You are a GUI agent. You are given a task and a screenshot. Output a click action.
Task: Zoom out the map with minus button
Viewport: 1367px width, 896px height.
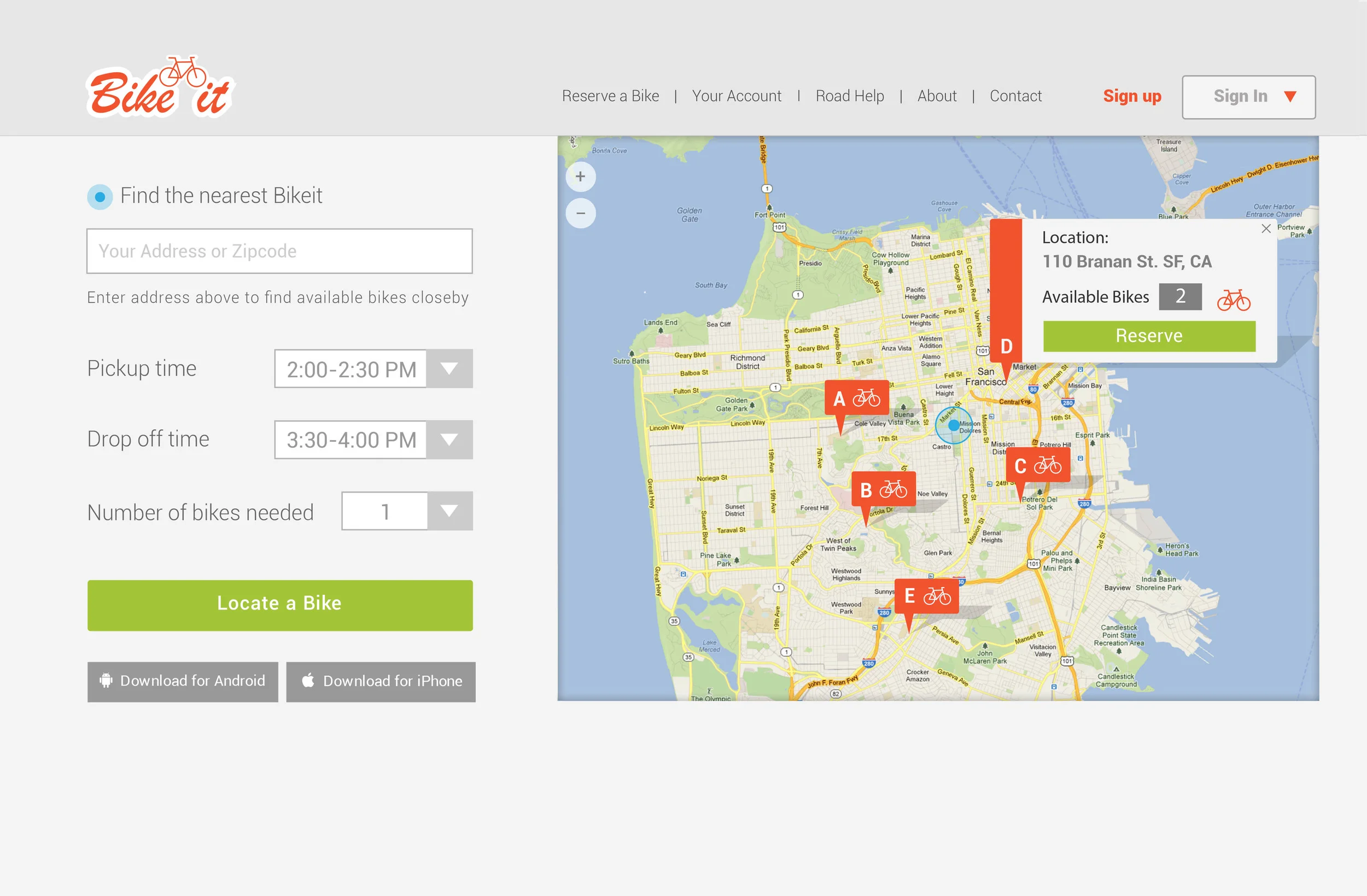pos(580,213)
